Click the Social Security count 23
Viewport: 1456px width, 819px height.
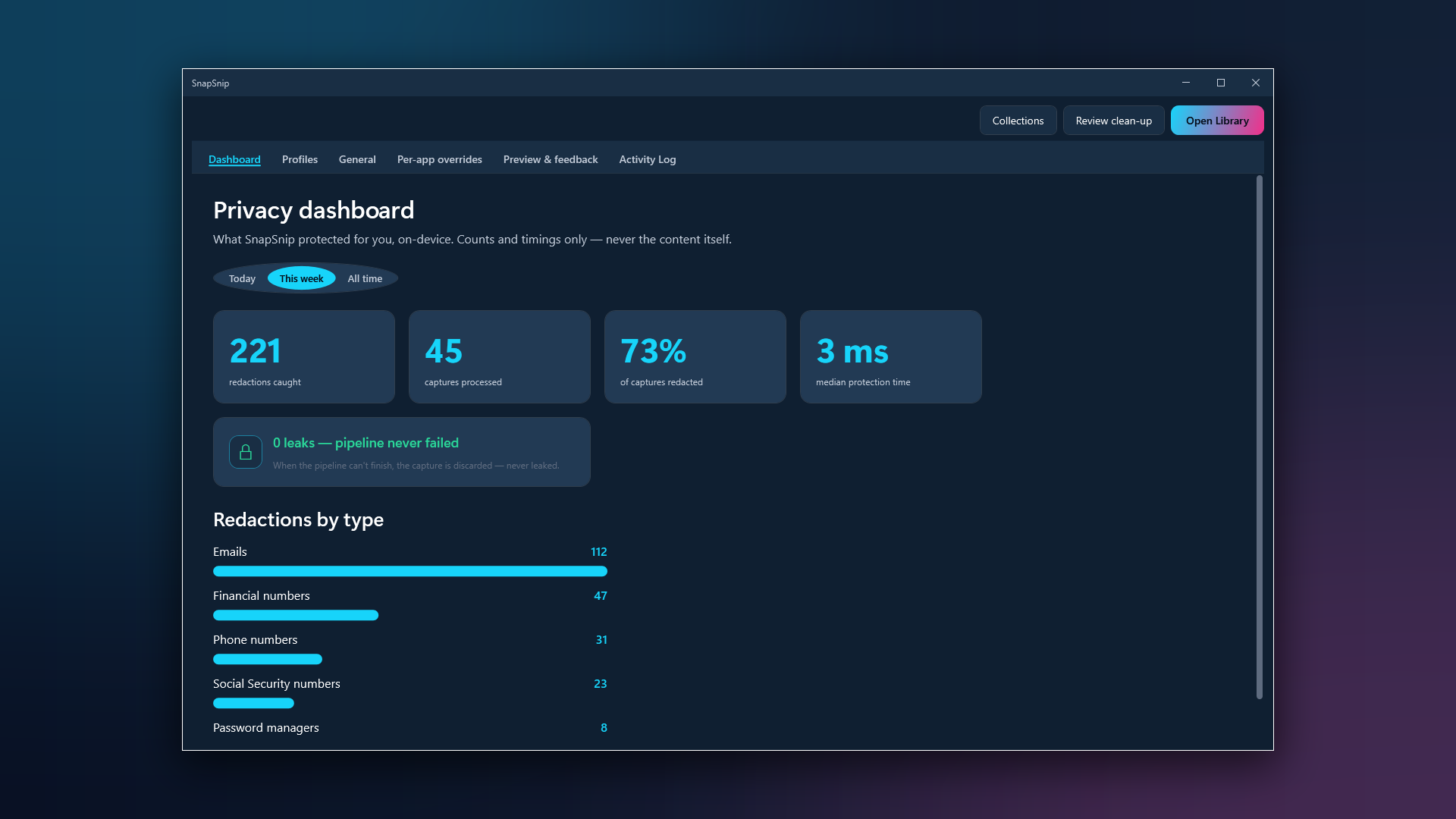pyautogui.click(x=601, y=684)
